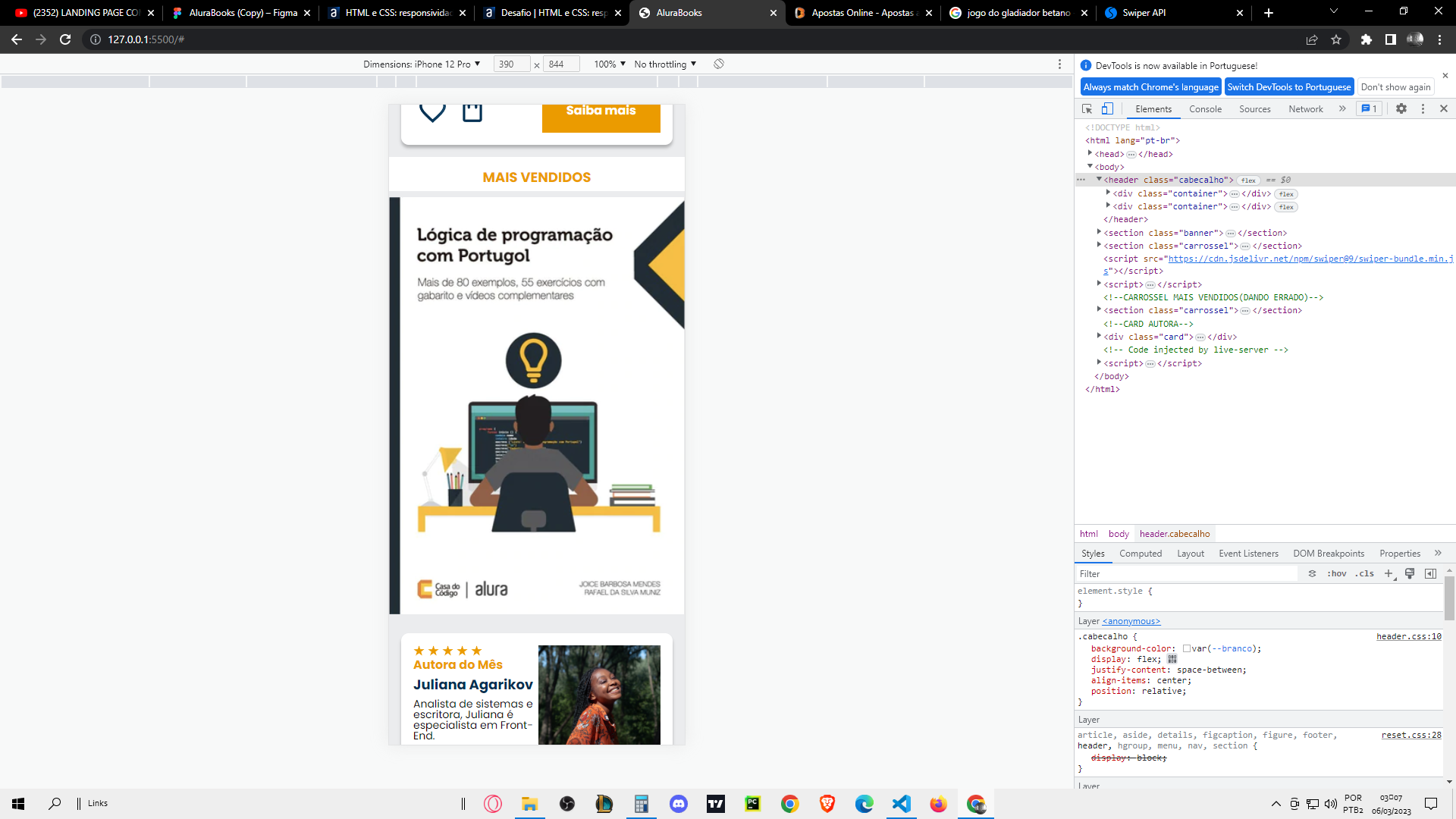This screenshot has width=1456, height=819.
Task: Open the Event Listeners tab
Action: tap(1248, 554)
